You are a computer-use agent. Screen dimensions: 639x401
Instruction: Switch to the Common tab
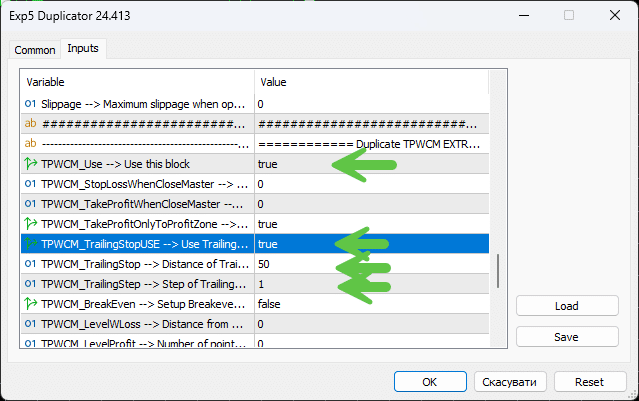tap(35, 50)
